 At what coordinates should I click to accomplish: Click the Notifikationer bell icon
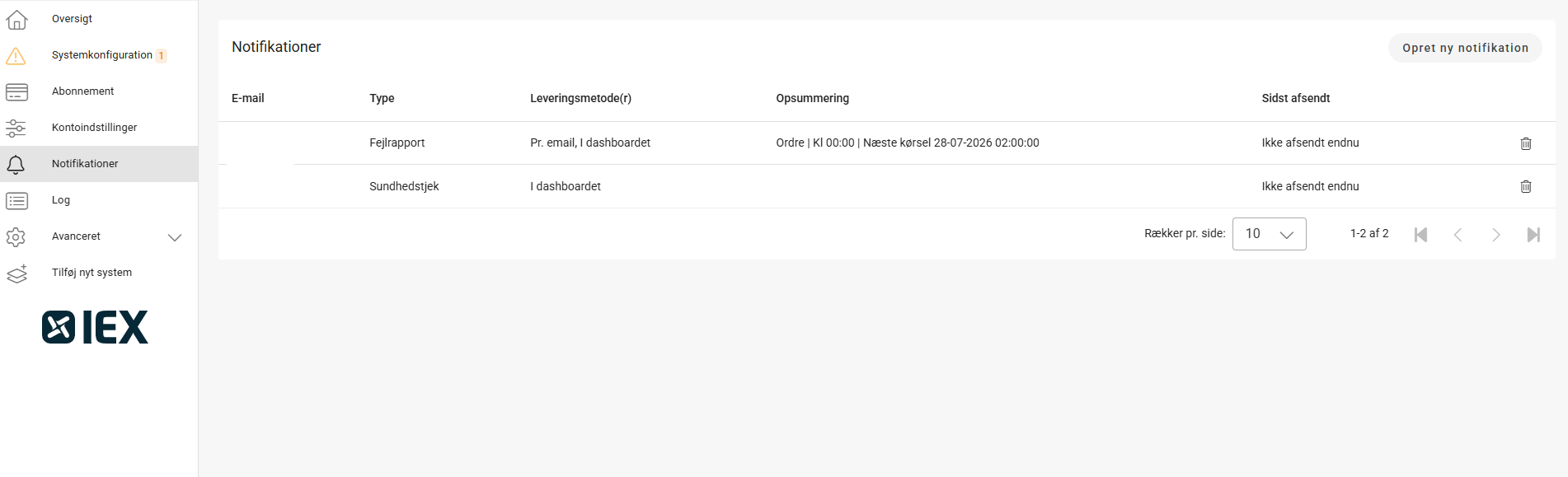[x=16, y=164]
